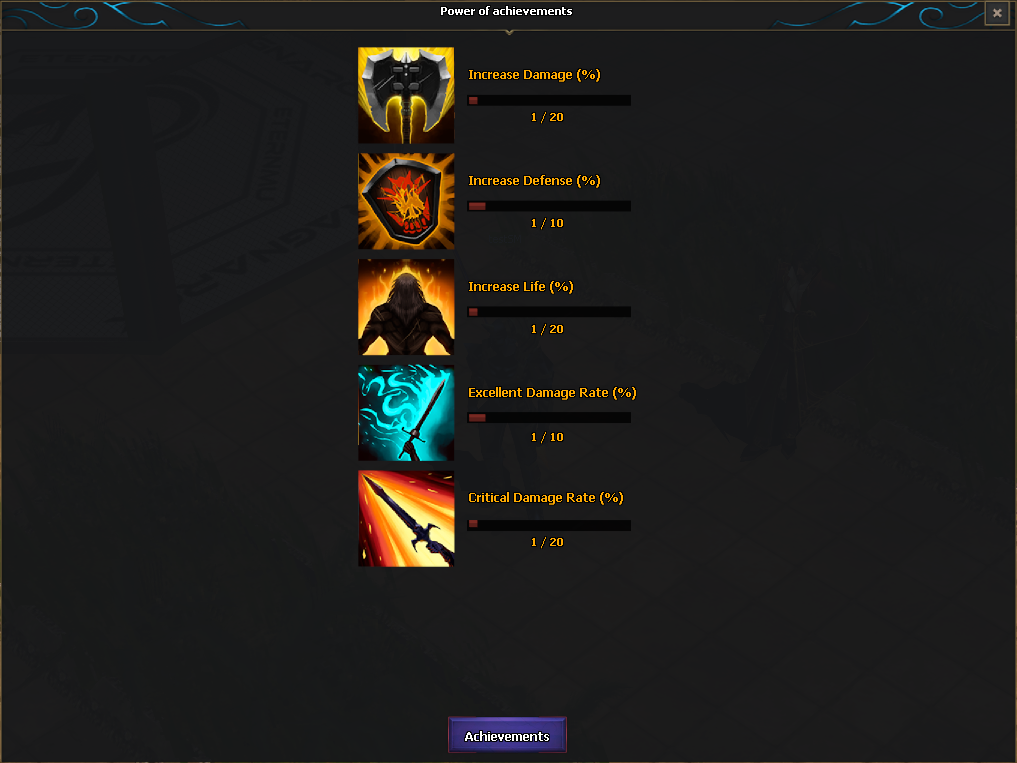The height and width of the screenshot is (763, 1017).
Task: Click the Increase Damage progress bar
Action: (549, 101)
